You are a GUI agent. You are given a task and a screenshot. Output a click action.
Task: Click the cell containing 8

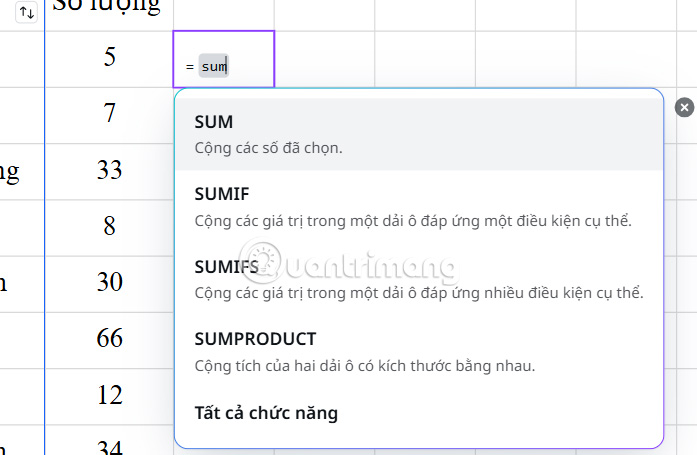coord(109,227)
